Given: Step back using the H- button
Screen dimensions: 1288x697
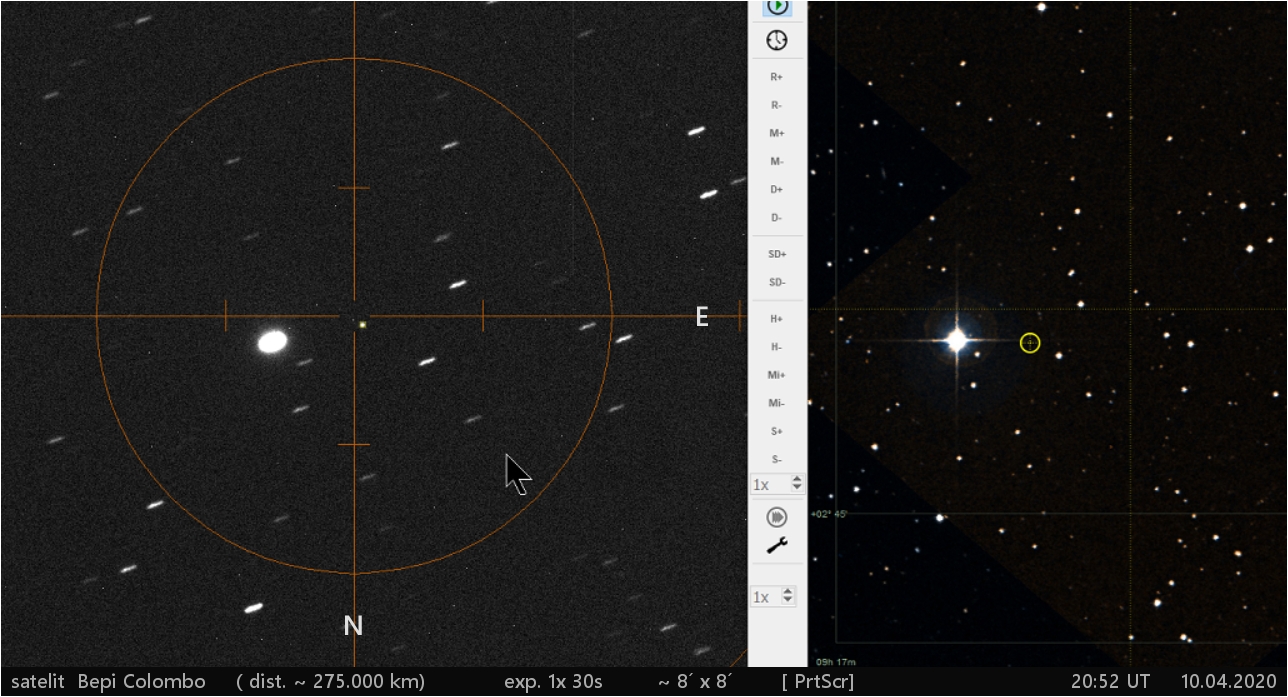Looking at the screenshot, I should tap(777, 347).
